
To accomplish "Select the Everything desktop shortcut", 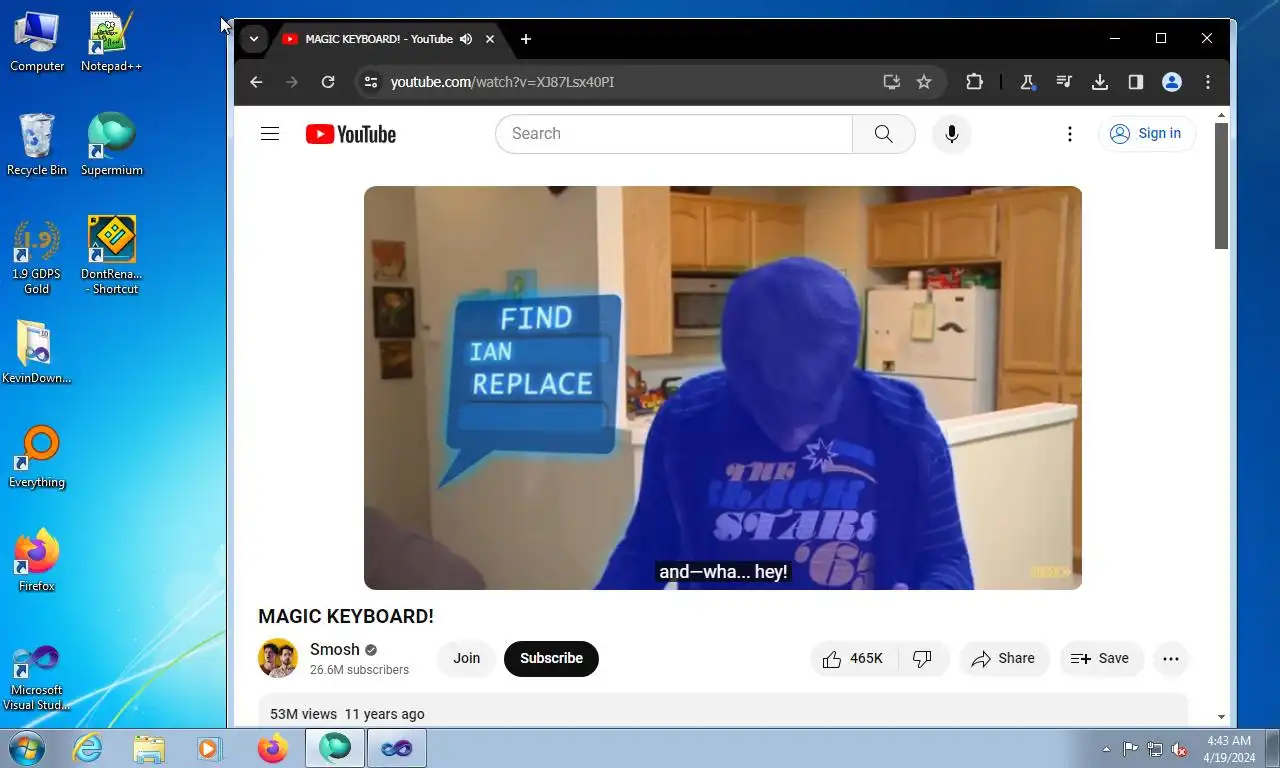I will [x=37, y=457].
